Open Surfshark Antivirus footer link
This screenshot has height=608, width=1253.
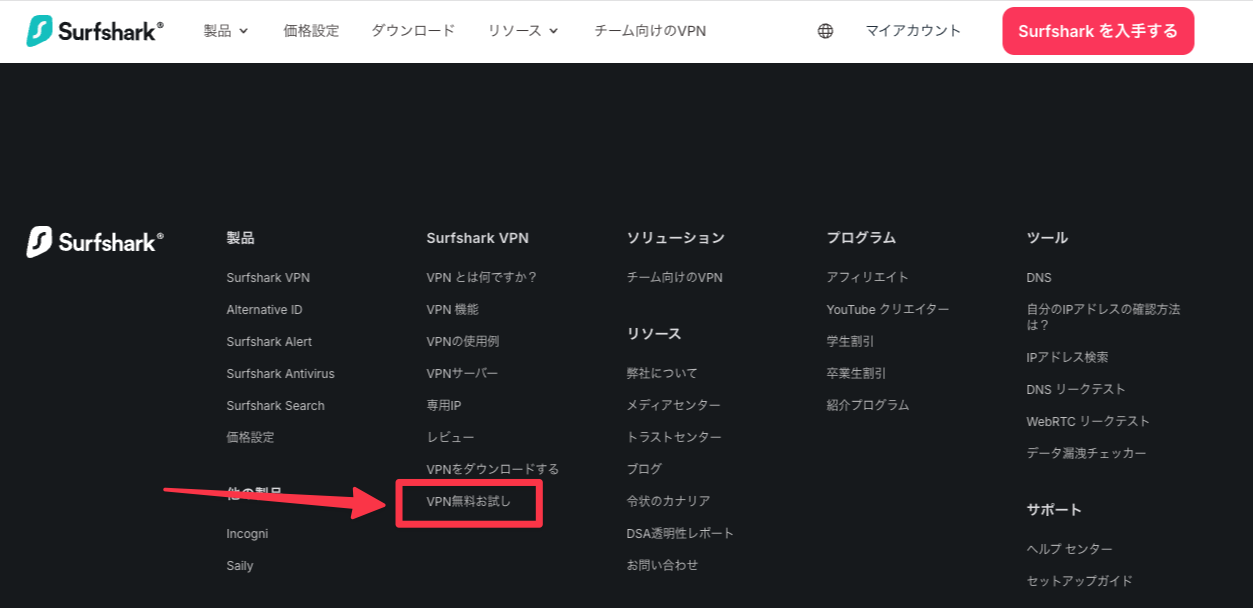[x=280, y=374]
